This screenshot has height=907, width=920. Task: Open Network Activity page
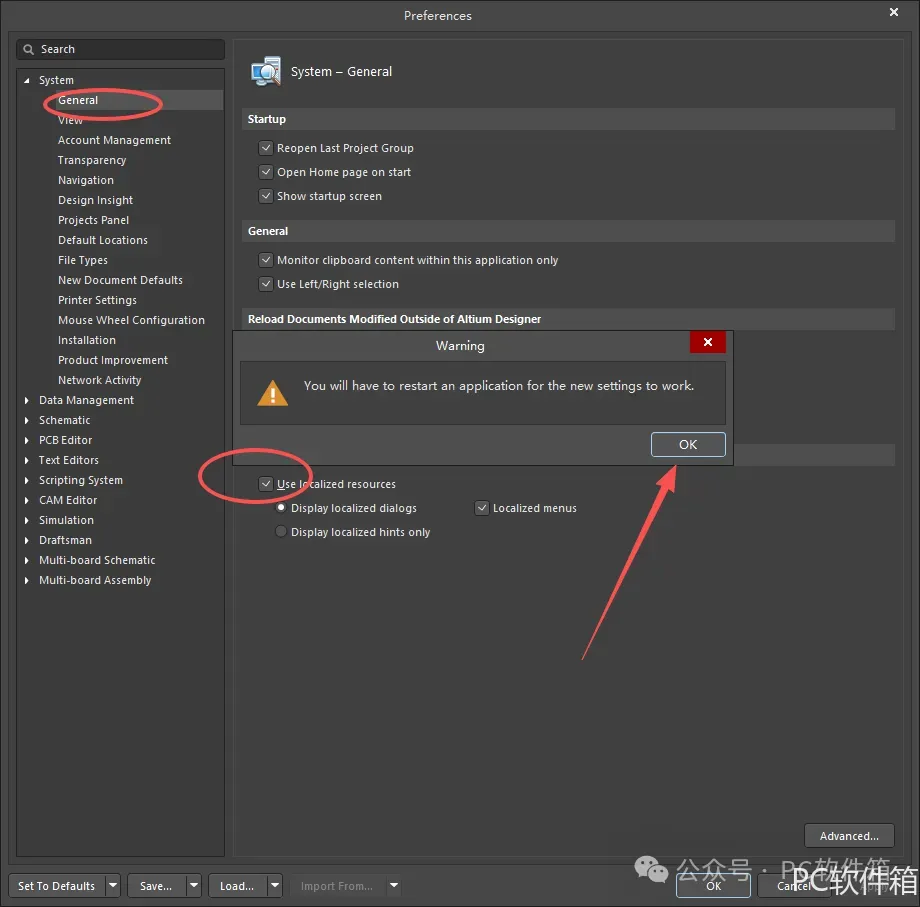(100, 380)
